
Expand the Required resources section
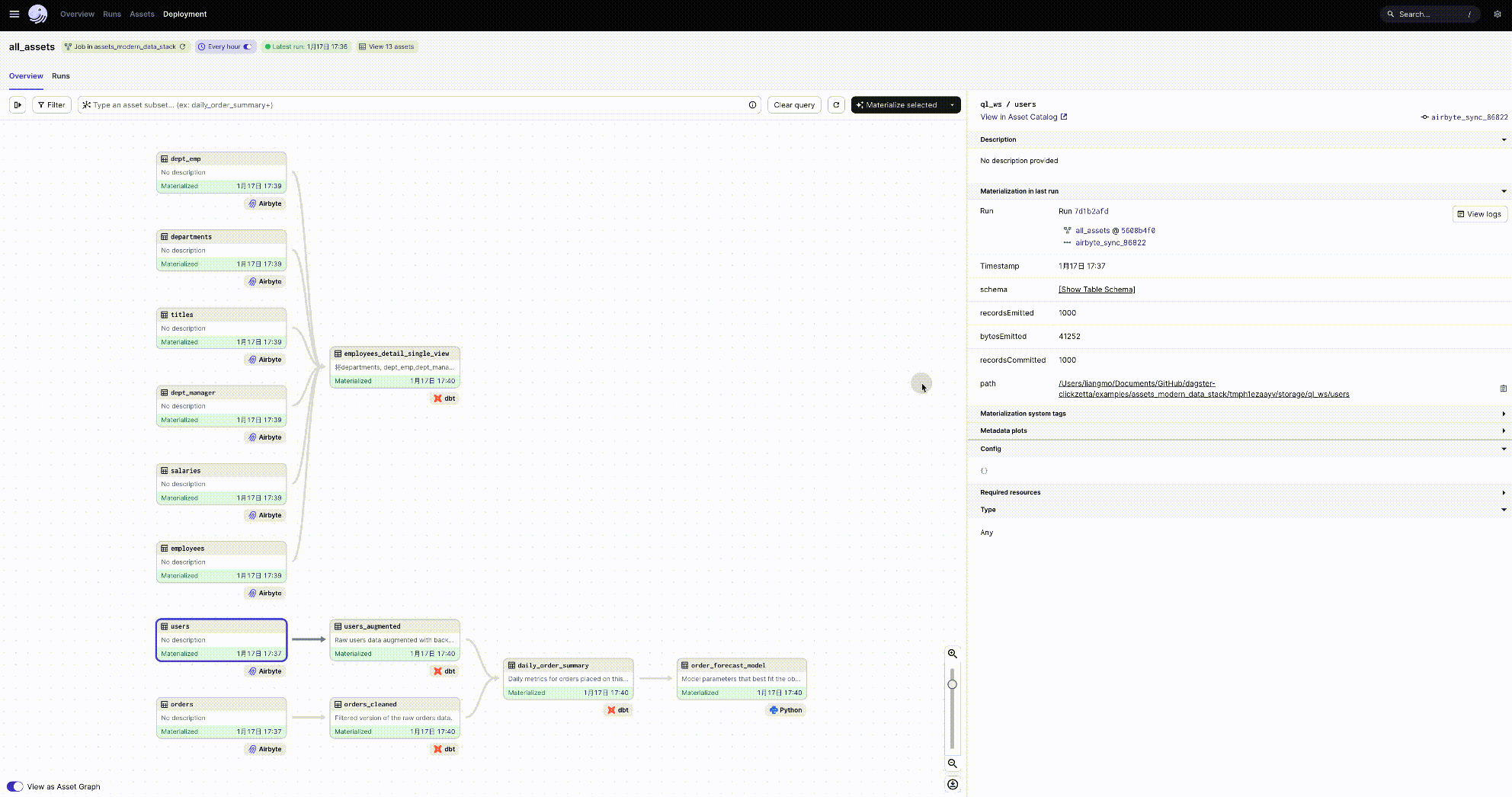[1503, 493]
